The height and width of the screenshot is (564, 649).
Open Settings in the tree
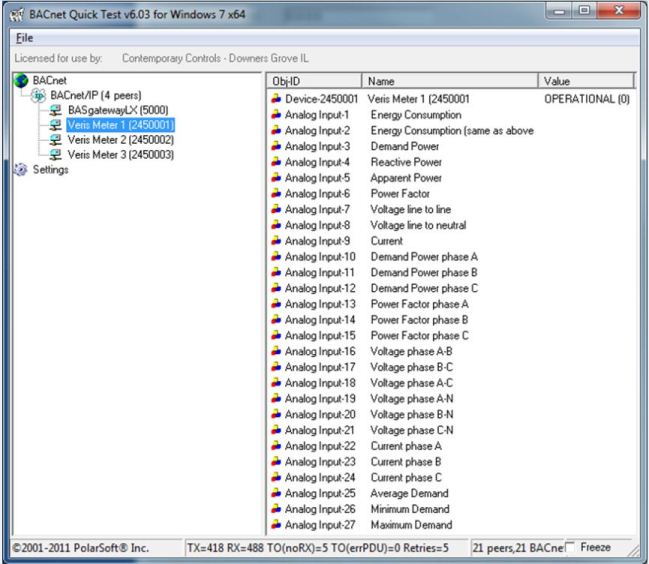[x=50, y=170]
